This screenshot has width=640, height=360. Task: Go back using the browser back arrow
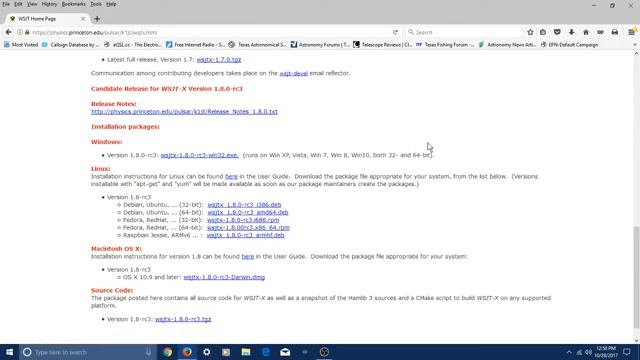8,32
